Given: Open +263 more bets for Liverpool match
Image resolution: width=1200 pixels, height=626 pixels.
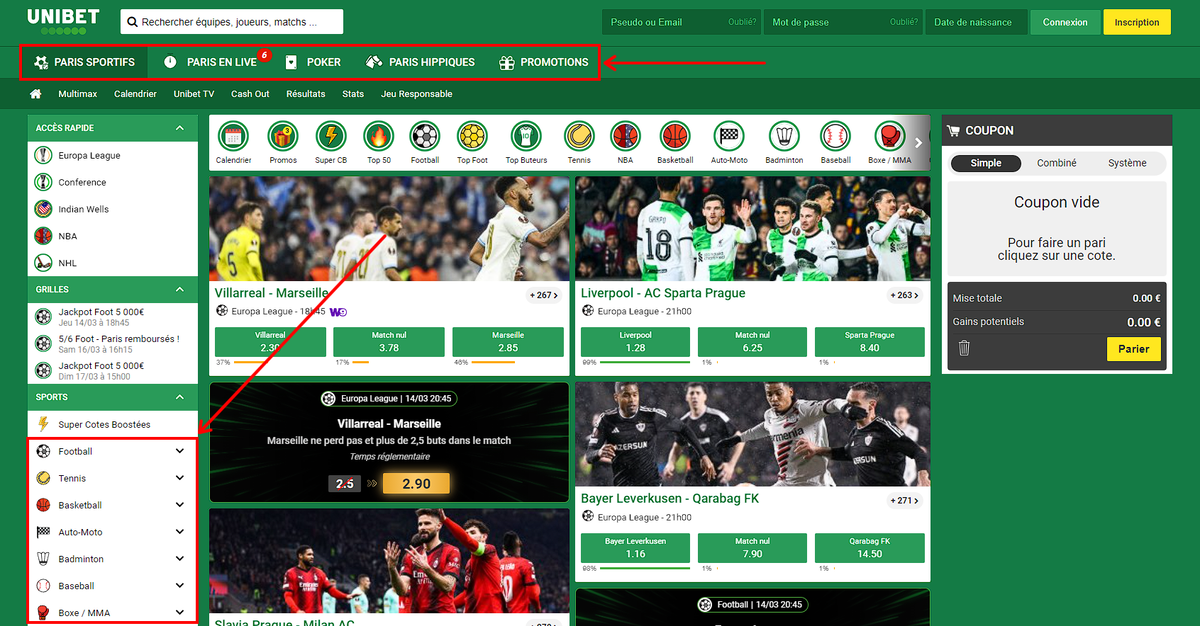Looking at the screenshot, I should (x=905, y=295).
